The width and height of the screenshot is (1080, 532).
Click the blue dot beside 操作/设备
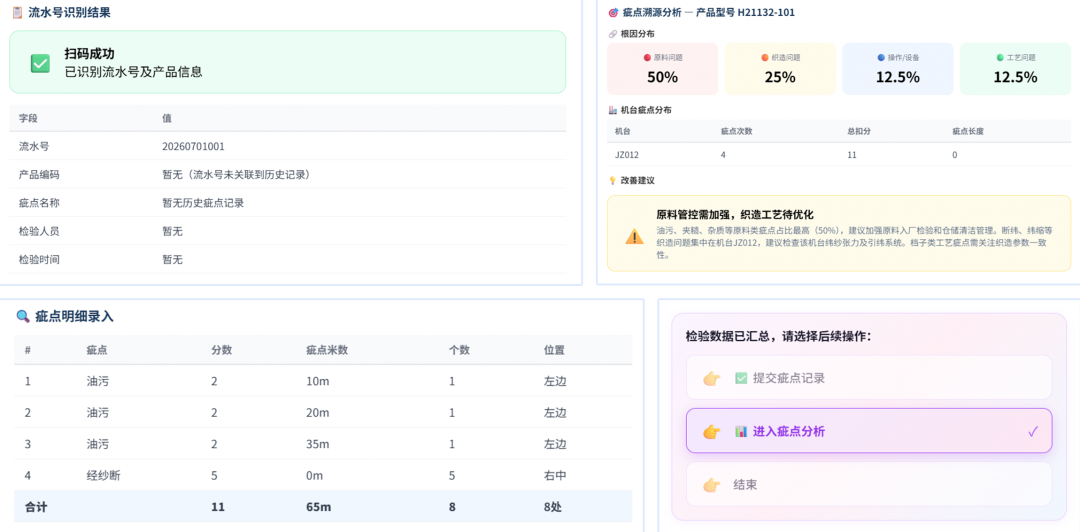click(881, 58)
